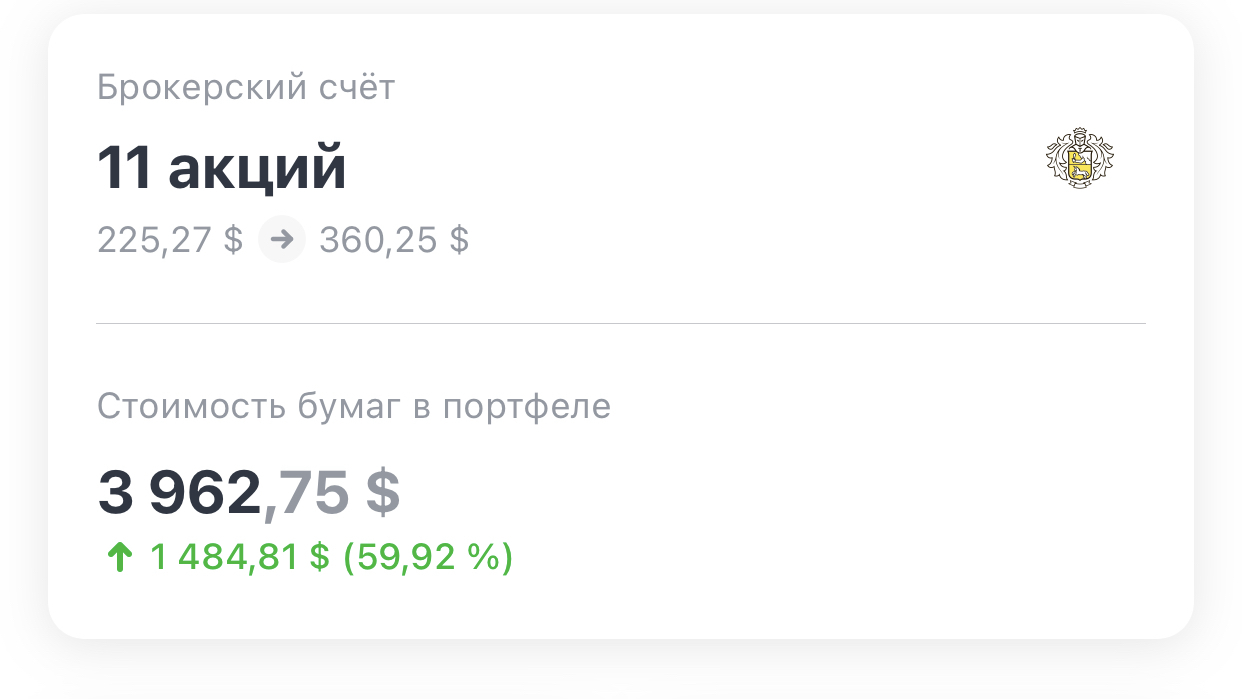1242x699 pixels.
Task: Click the horizontal divider line
Action: click(620, 323)
